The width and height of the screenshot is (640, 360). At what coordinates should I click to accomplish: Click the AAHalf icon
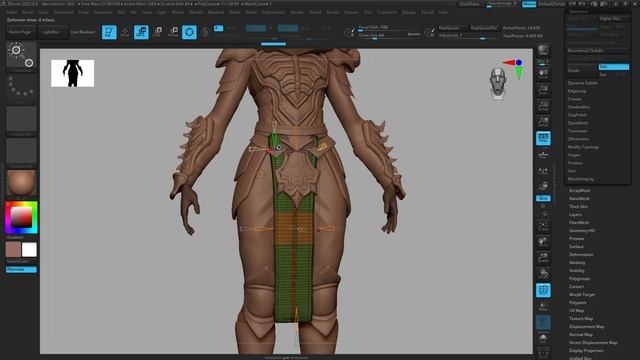click(x=543, y=122)
